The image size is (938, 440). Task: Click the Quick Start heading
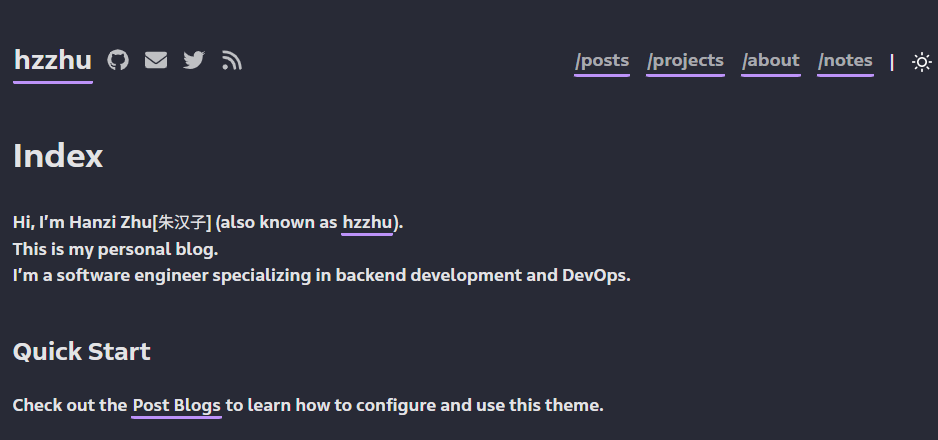[81, 352]
